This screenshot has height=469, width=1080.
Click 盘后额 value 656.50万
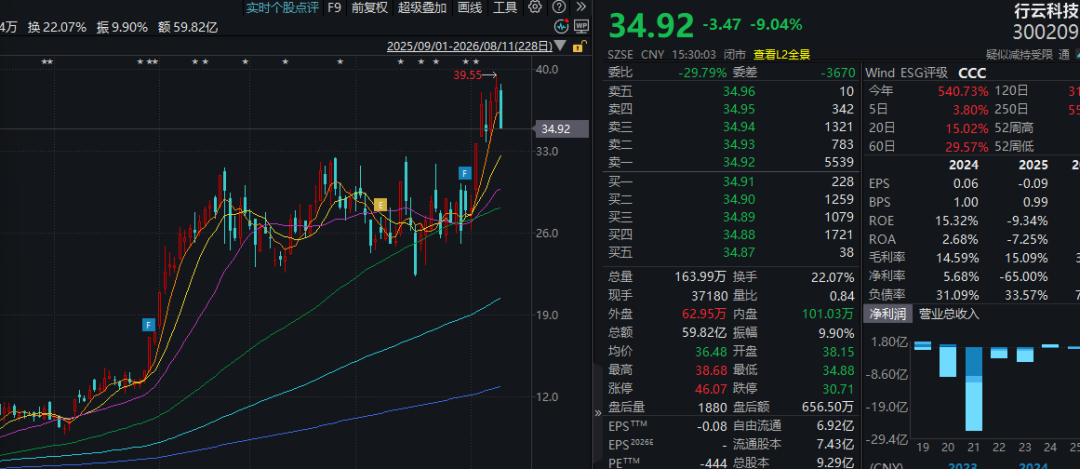(x=826, y=407)
